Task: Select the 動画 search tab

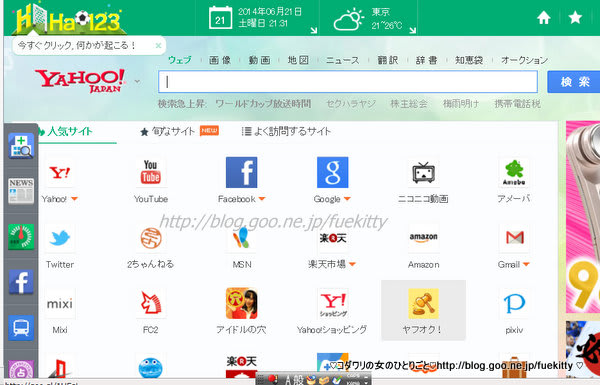Action: (259, 60)
